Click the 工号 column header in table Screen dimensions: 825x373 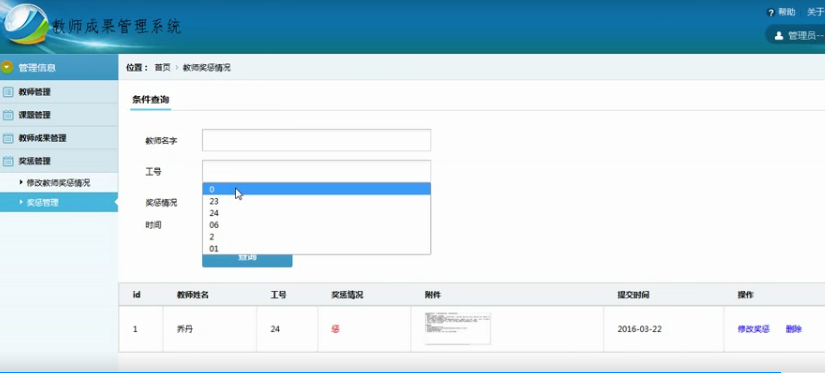pos(278,295)
